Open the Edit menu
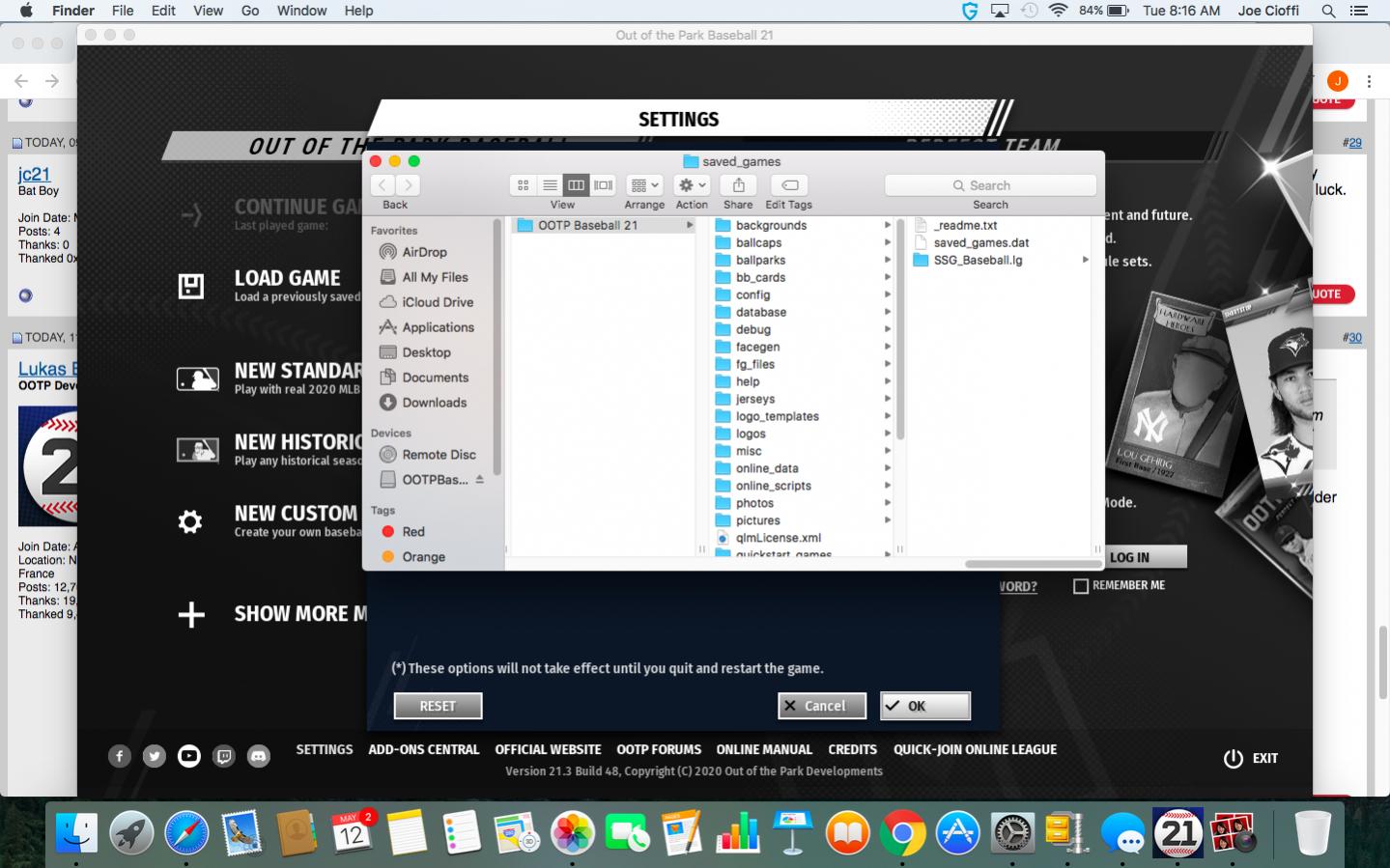 163,11
